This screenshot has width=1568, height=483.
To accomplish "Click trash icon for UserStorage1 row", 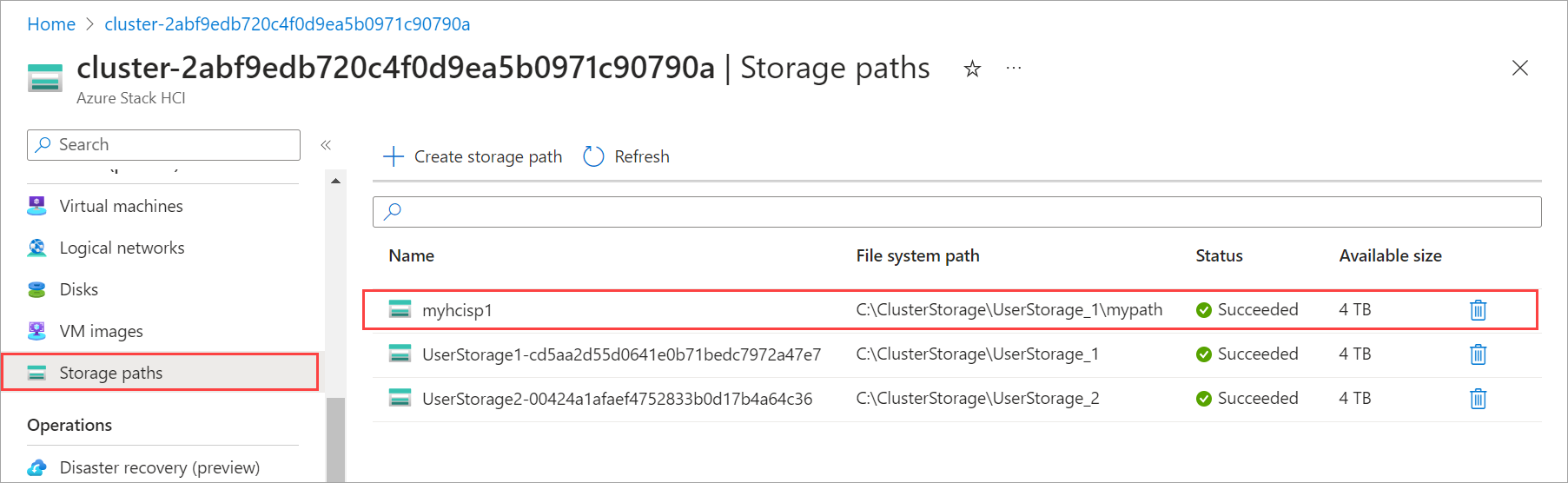I will tap(1478, 354).
